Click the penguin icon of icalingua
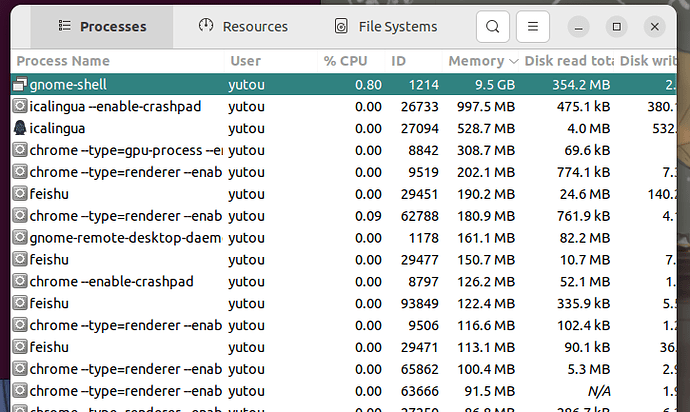Screen dimensions: 690x412 pos(20,128)
